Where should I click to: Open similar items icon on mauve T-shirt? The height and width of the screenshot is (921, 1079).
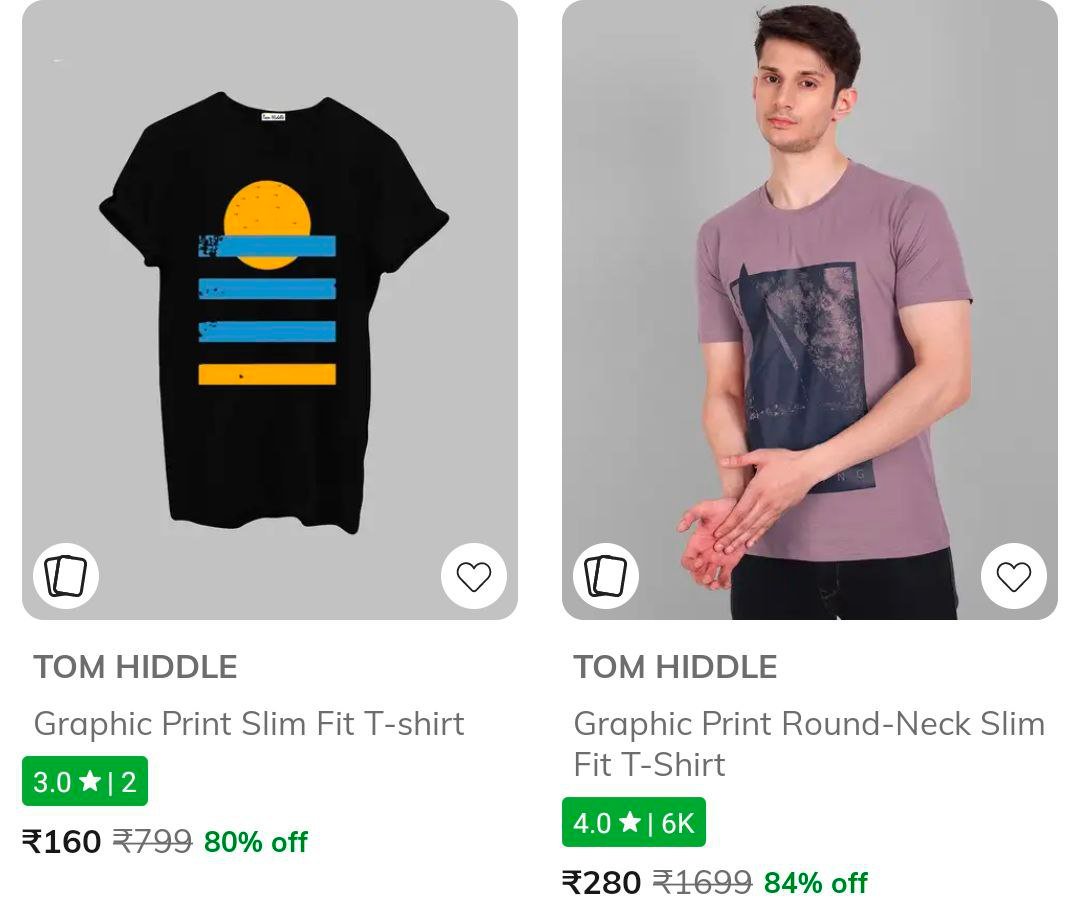pos(606,576)
